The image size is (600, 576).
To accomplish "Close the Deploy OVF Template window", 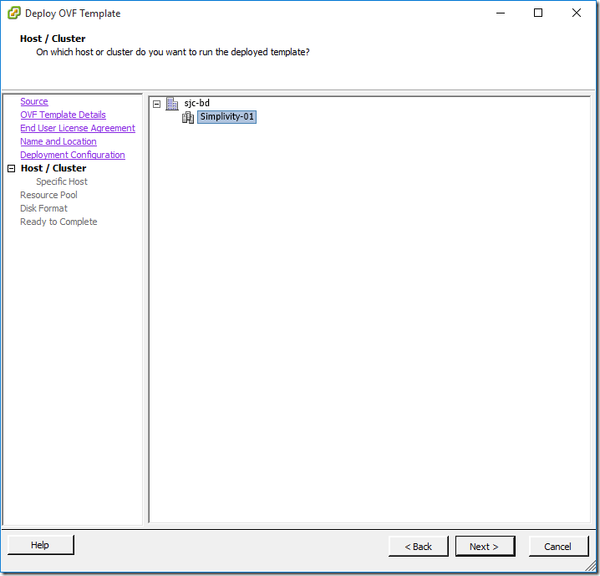I will (x=576, y=13).
